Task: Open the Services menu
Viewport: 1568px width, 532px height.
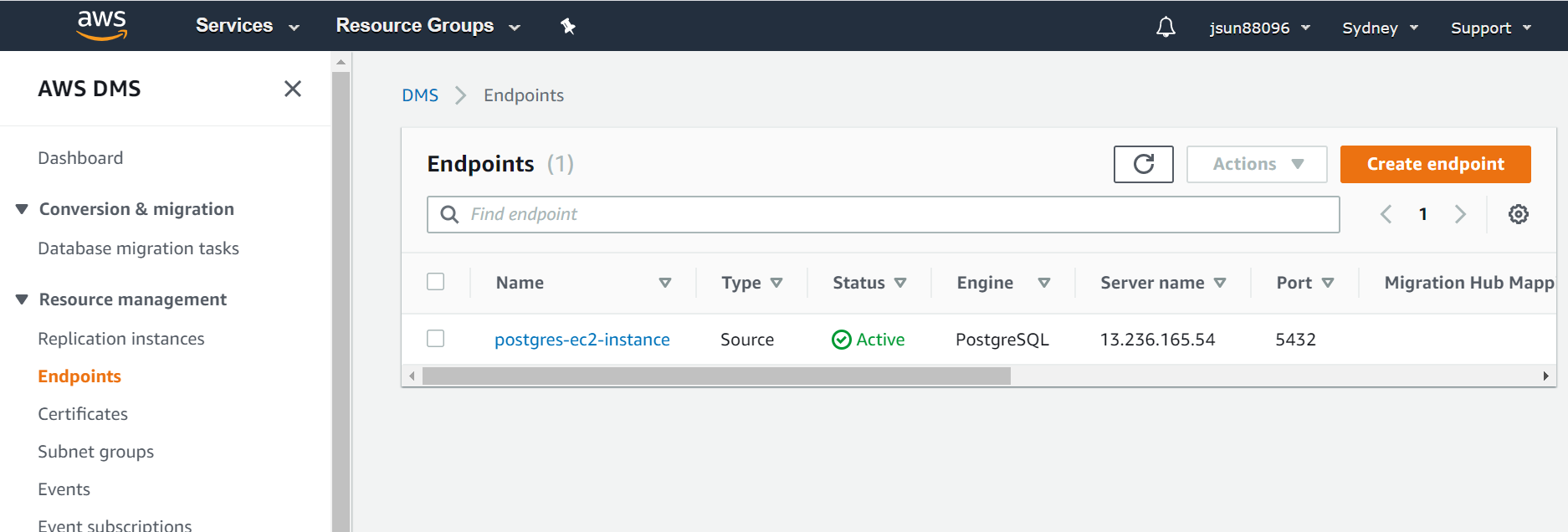Action: [x=247, y=26]
